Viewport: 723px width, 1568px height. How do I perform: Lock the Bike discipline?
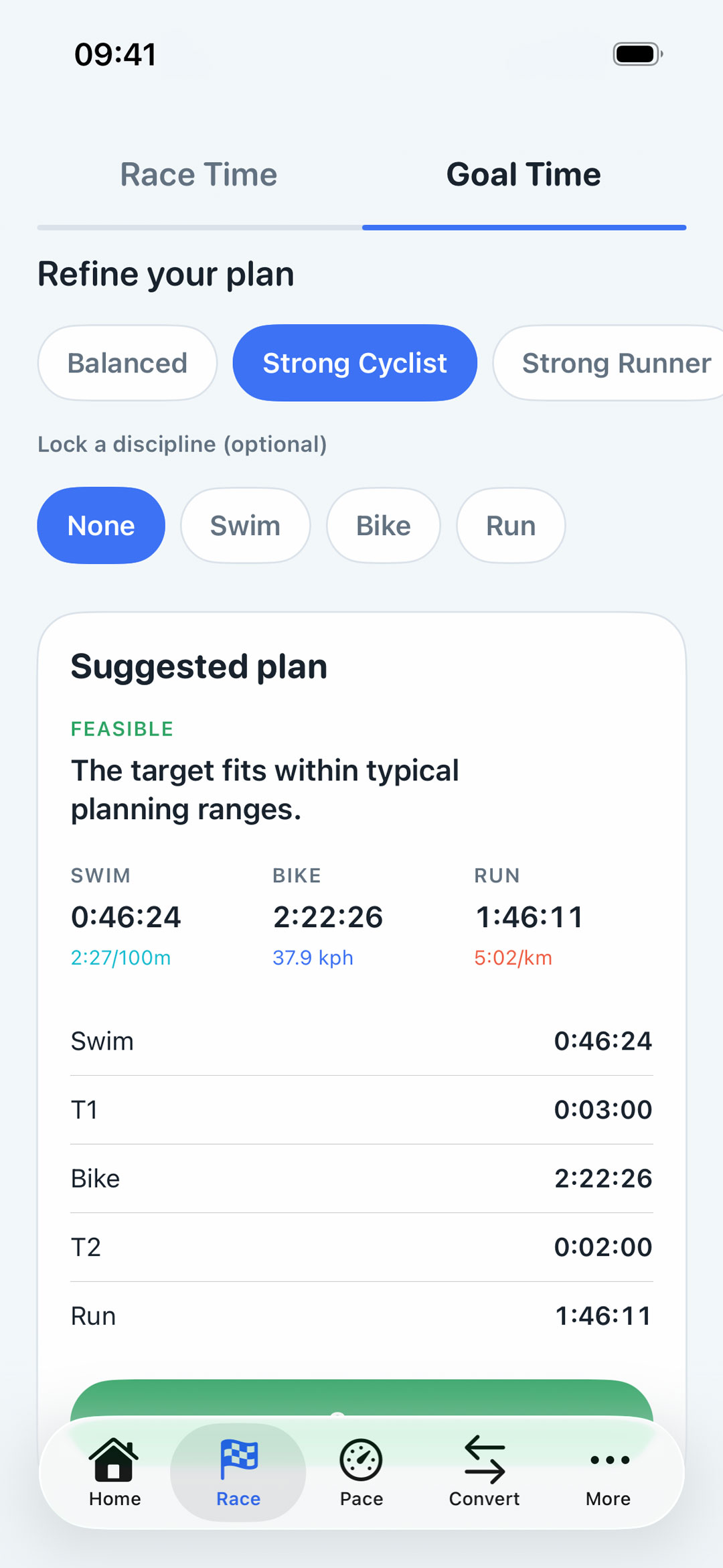pos(383,526)
